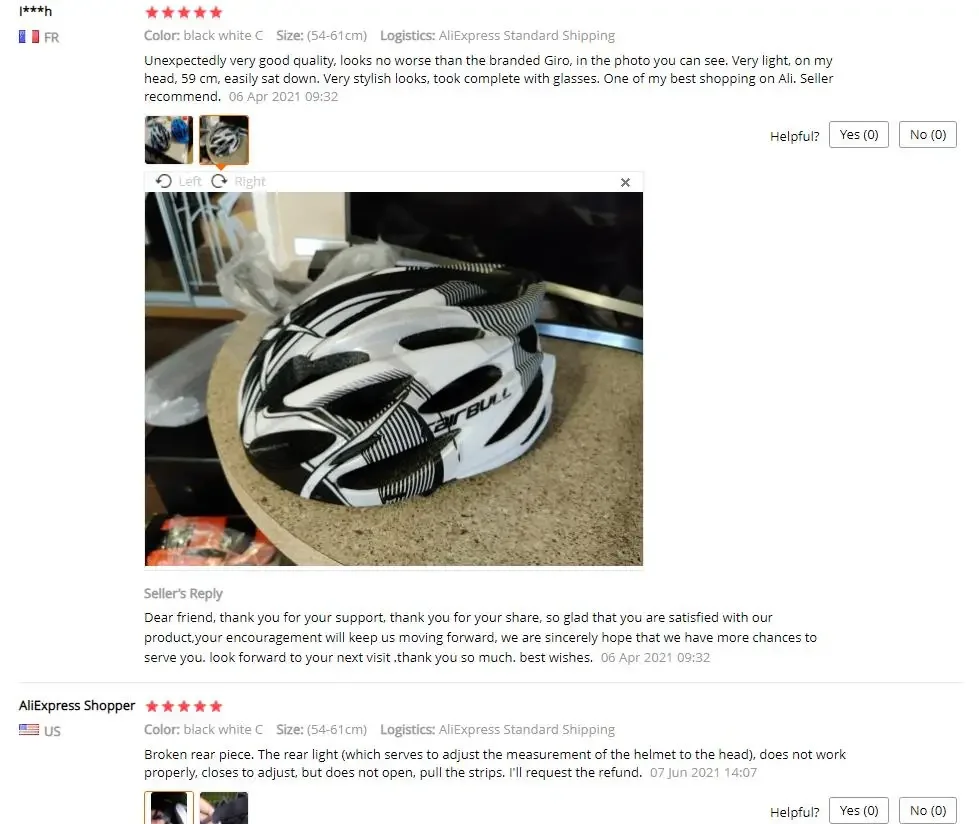This screenshot has width=979, height=824.
Task: Select the second helmet thumbnail of French review
Action: click(x=224, y=140)
